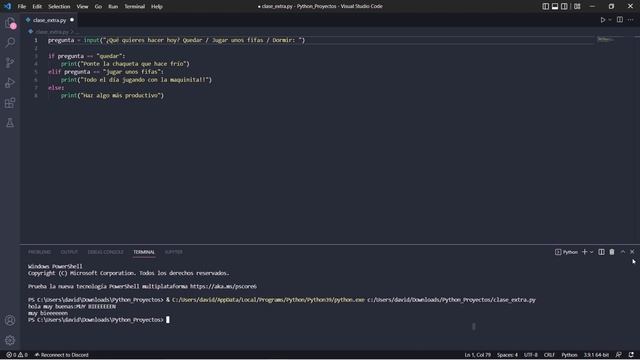Split the editor to the right
Screen dimensions: 640x360
[x=620, y=20]
